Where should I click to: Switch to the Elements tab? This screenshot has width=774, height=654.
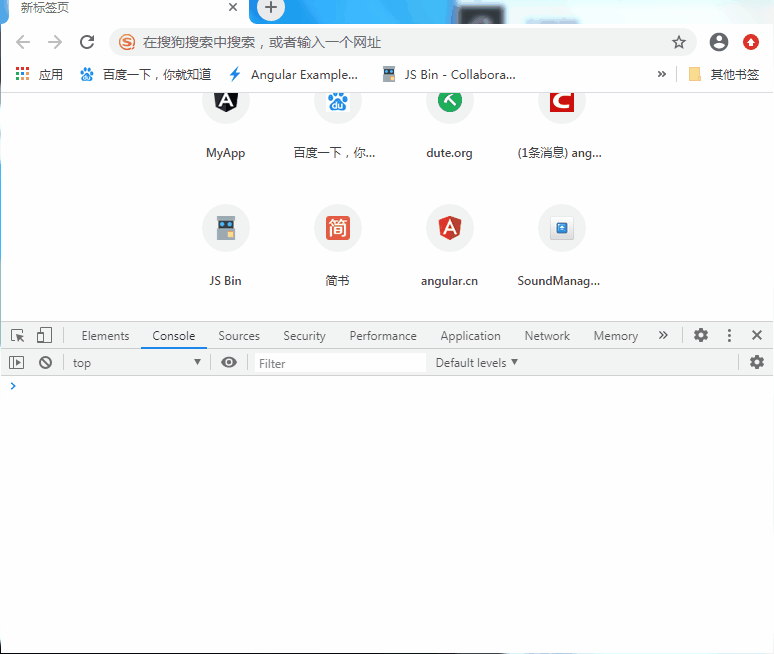coord(105,336)
